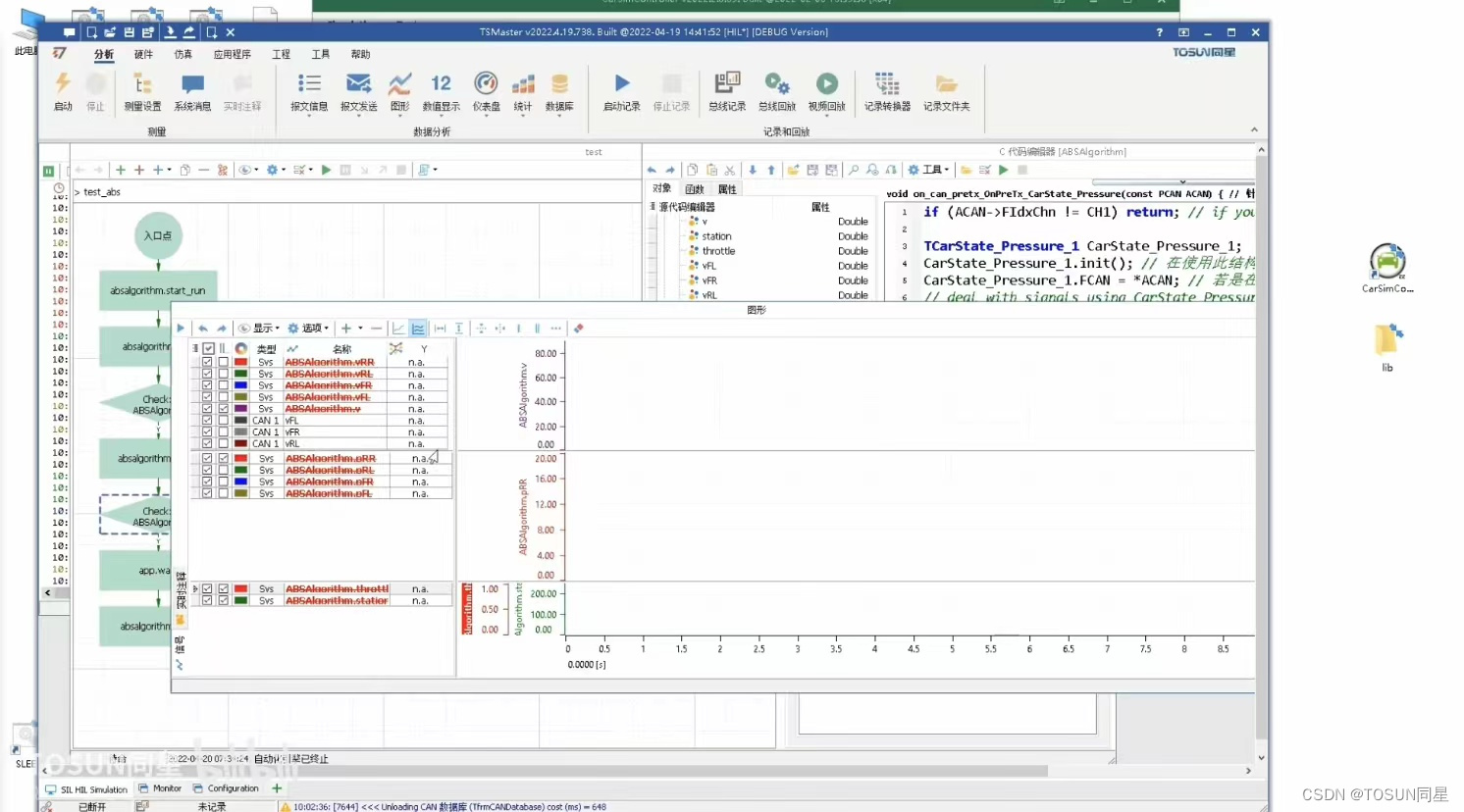Viewport: 1464px width, 812px height.
Task: Open 视频回放 video replay
Action: coord(827,91)
